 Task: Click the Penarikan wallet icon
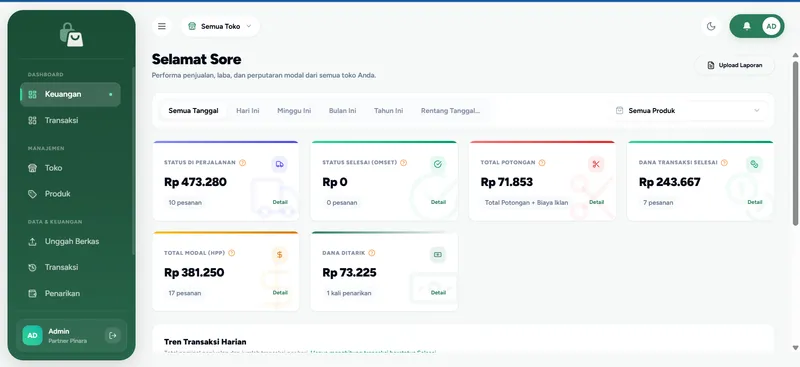32,293
